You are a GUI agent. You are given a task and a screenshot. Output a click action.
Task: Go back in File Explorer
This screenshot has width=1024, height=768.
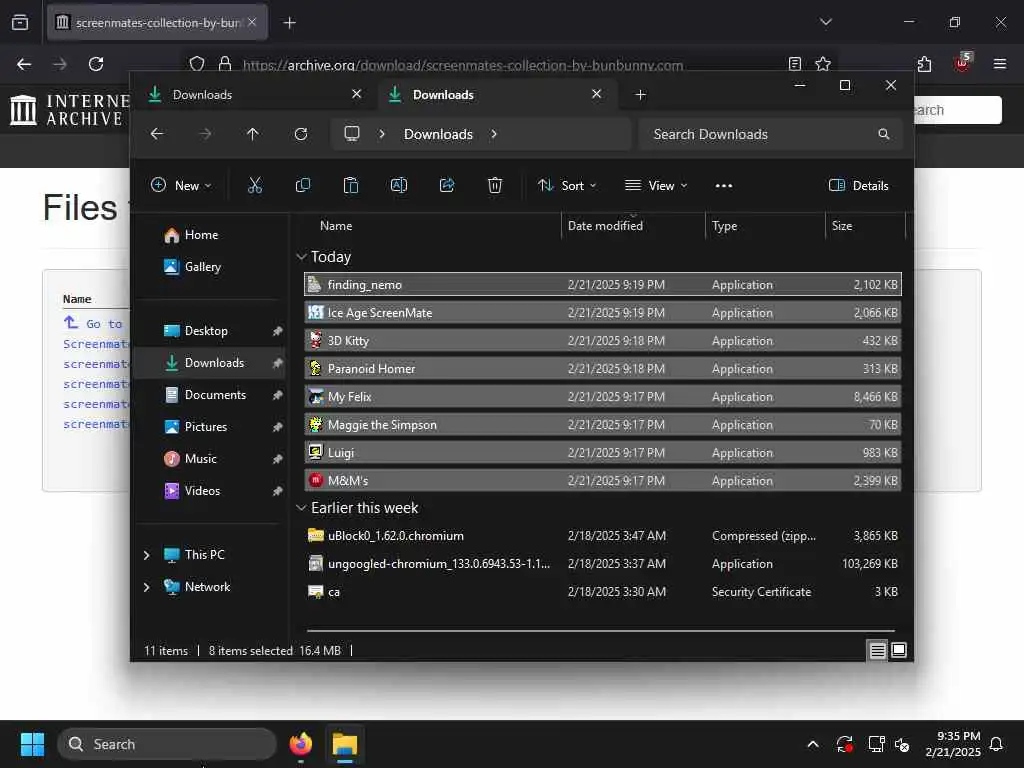(157, 134)
